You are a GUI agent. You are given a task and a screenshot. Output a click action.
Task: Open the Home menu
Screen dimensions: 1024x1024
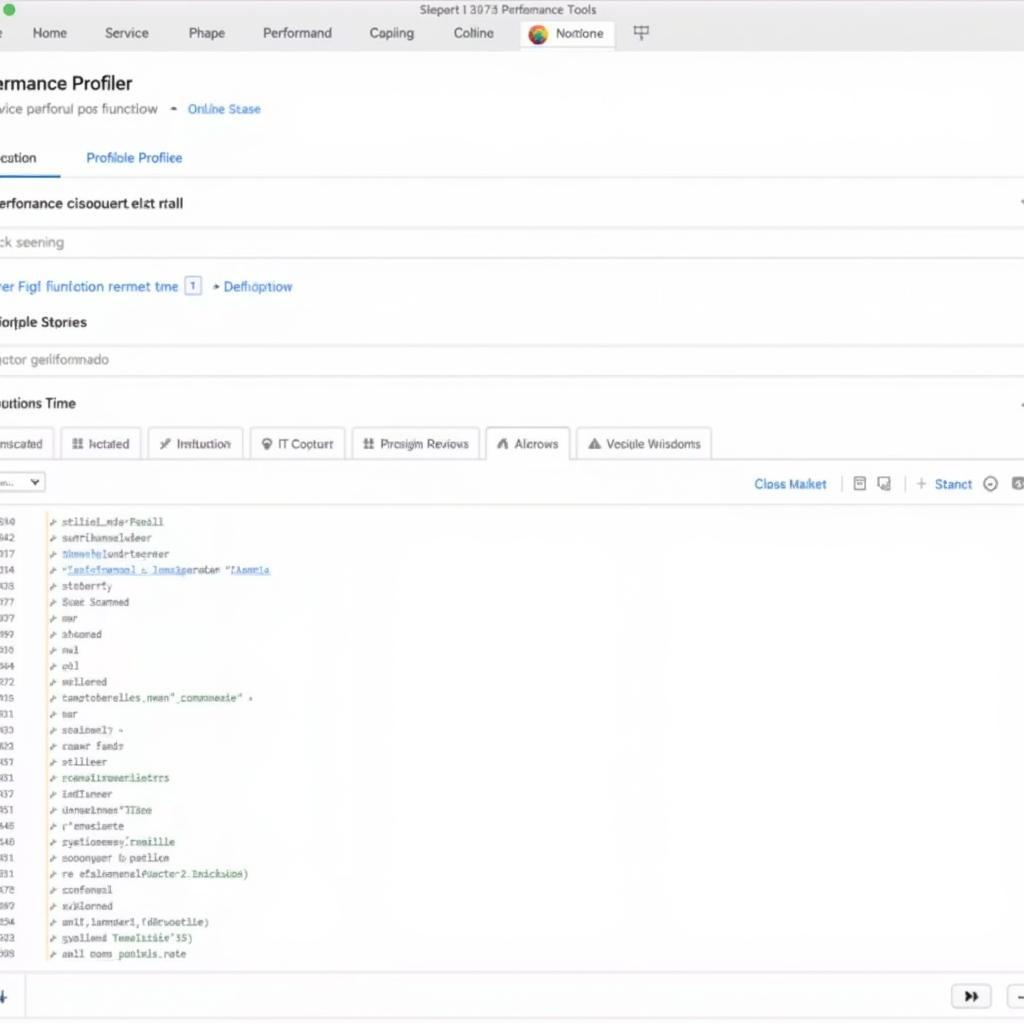(50, 33)
